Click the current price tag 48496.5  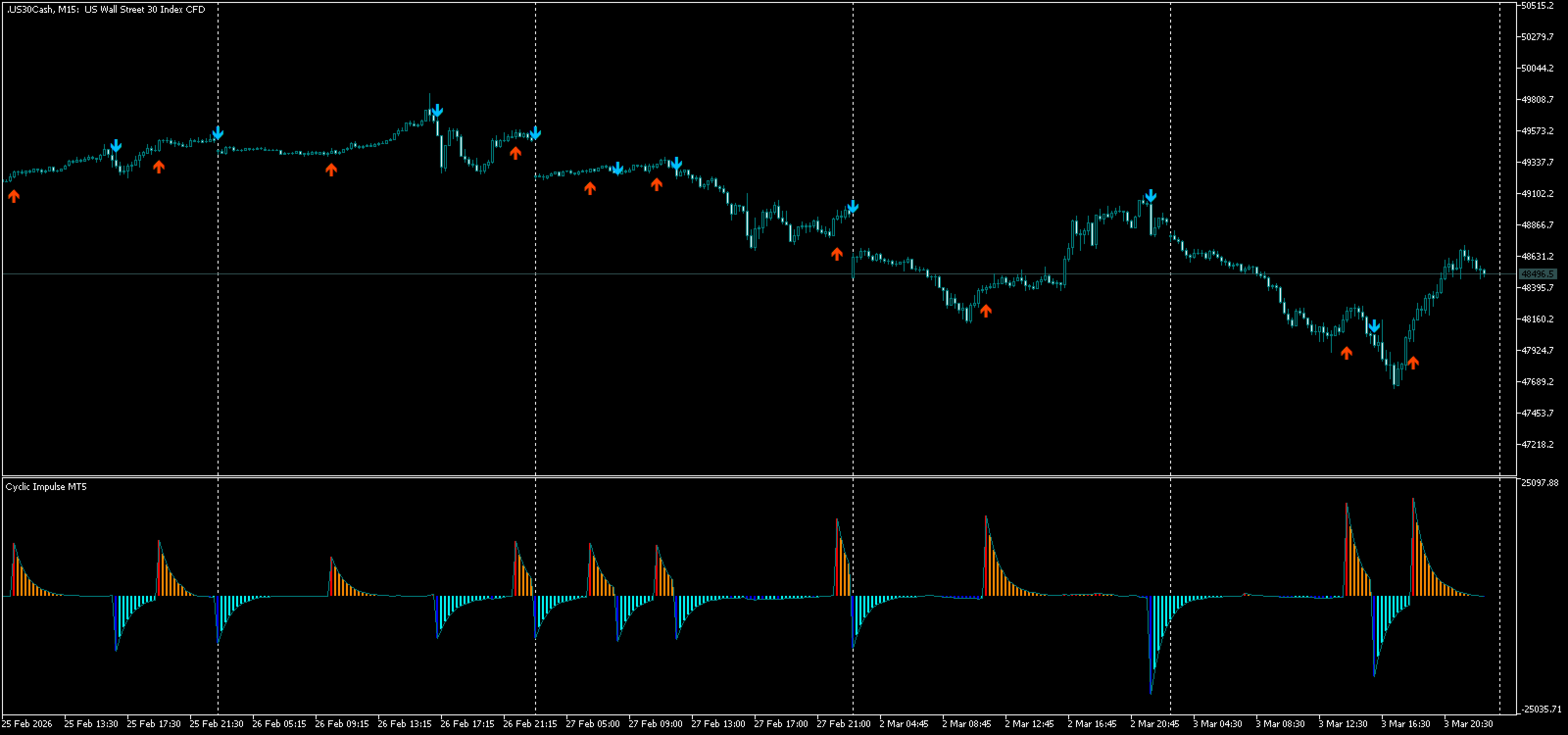pos(1538,274)
